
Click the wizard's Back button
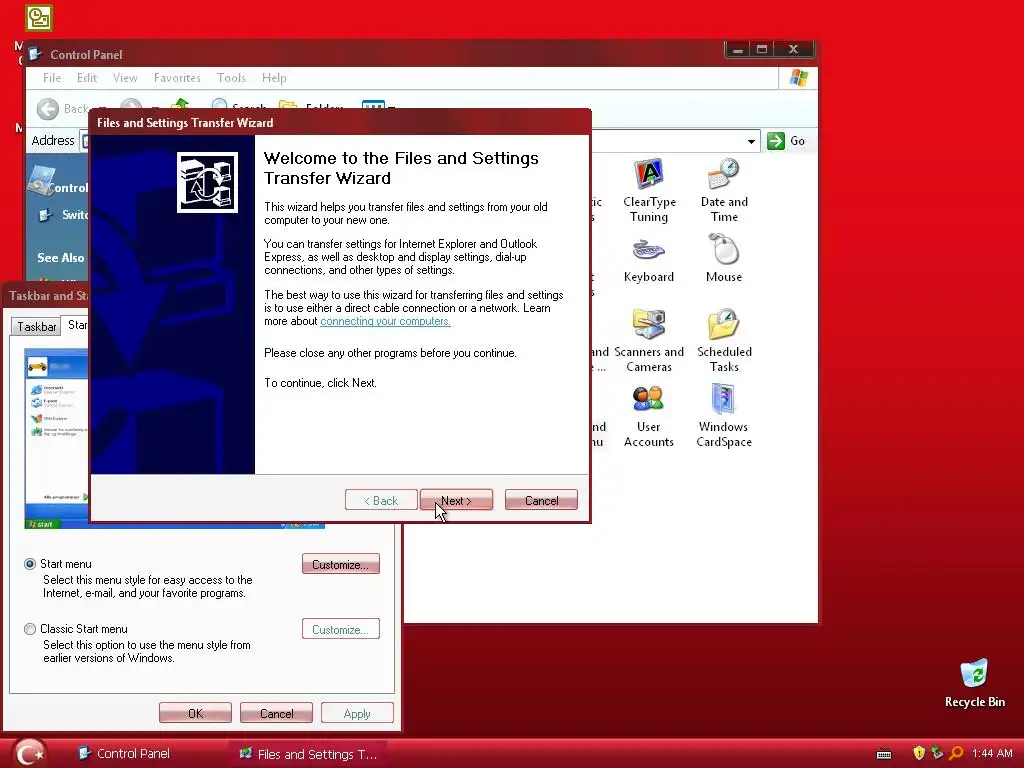point(381,500)
